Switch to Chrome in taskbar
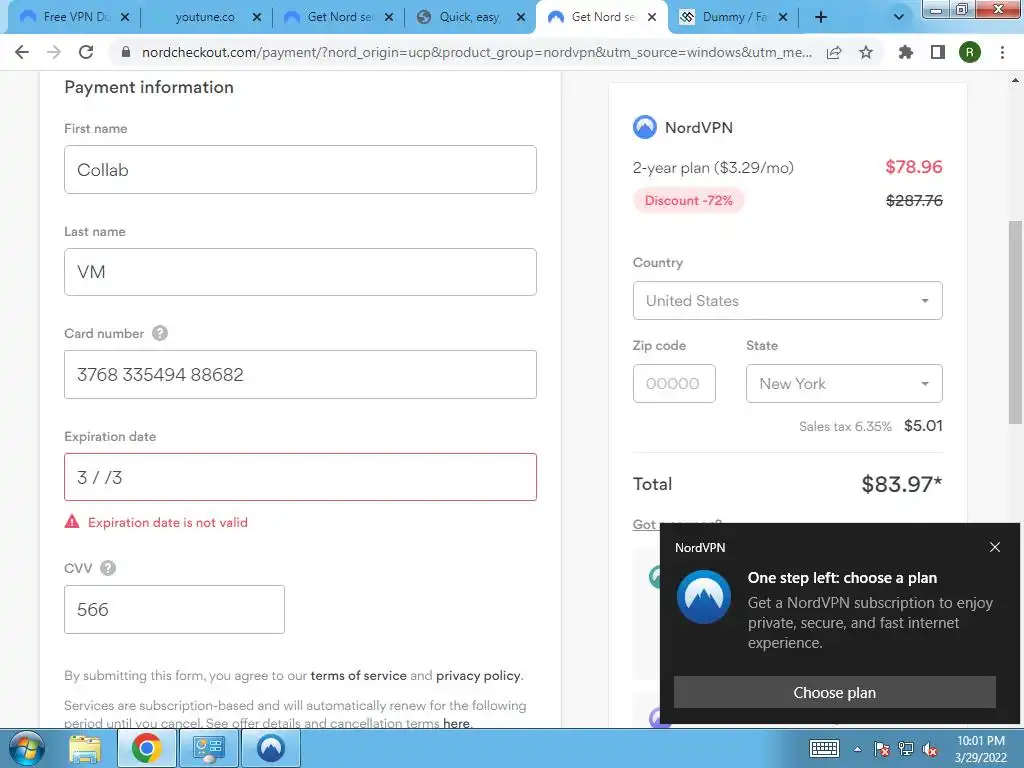 [x=146, y=748]
